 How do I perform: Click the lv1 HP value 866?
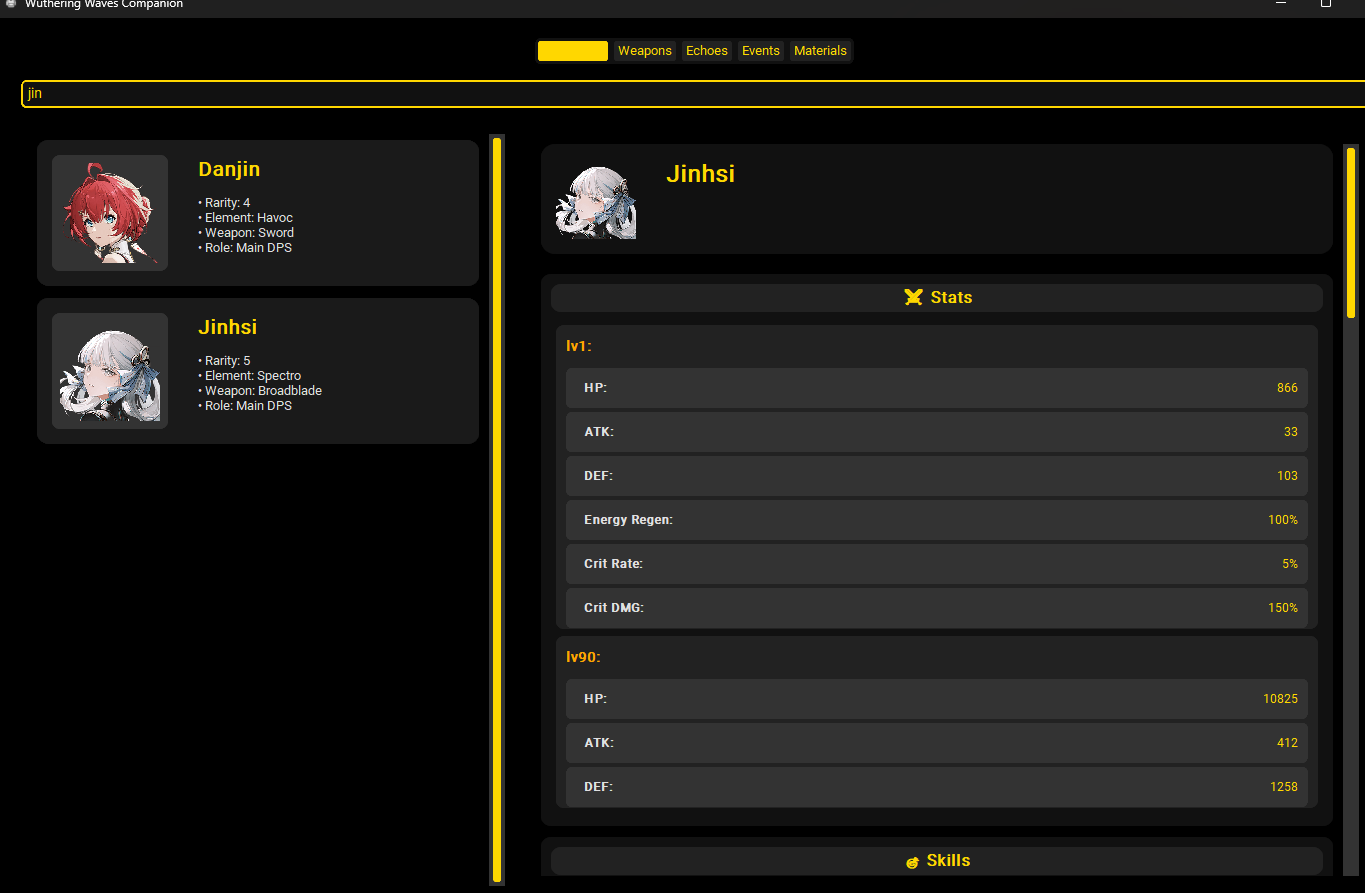point(1287,388)
